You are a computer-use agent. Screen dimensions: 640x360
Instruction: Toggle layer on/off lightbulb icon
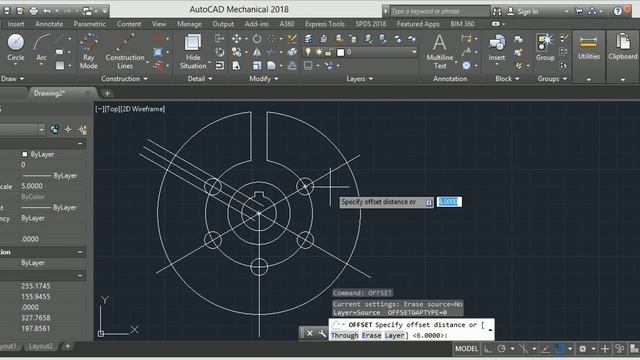point(308,52)
